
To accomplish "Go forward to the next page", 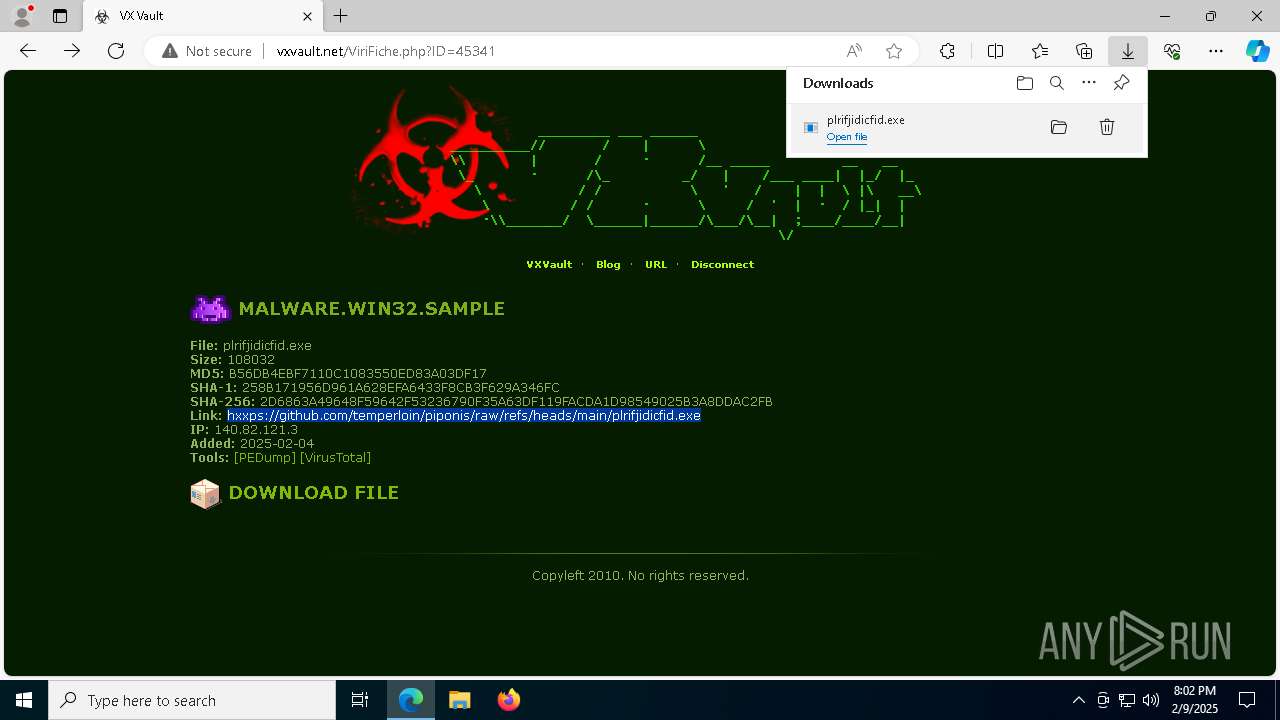I will 72,51.
